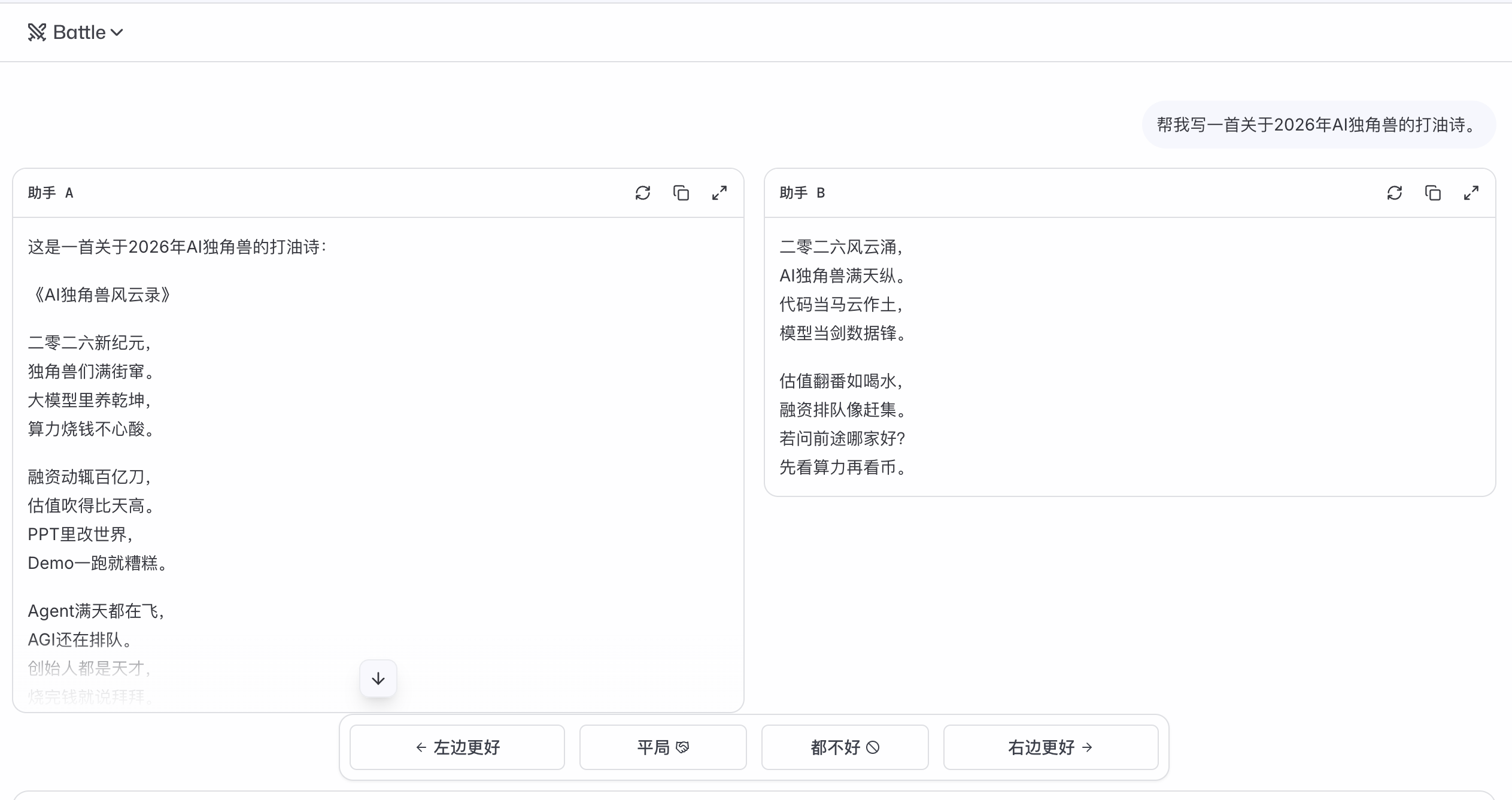
Task: Open the Battle mode dropdown chevron
Action: pos(117,32)
